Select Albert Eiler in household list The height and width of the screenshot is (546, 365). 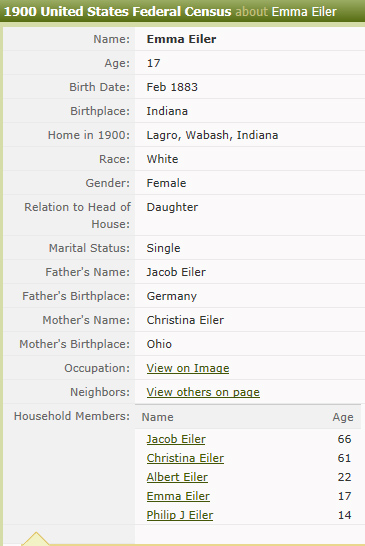[177, 477]
